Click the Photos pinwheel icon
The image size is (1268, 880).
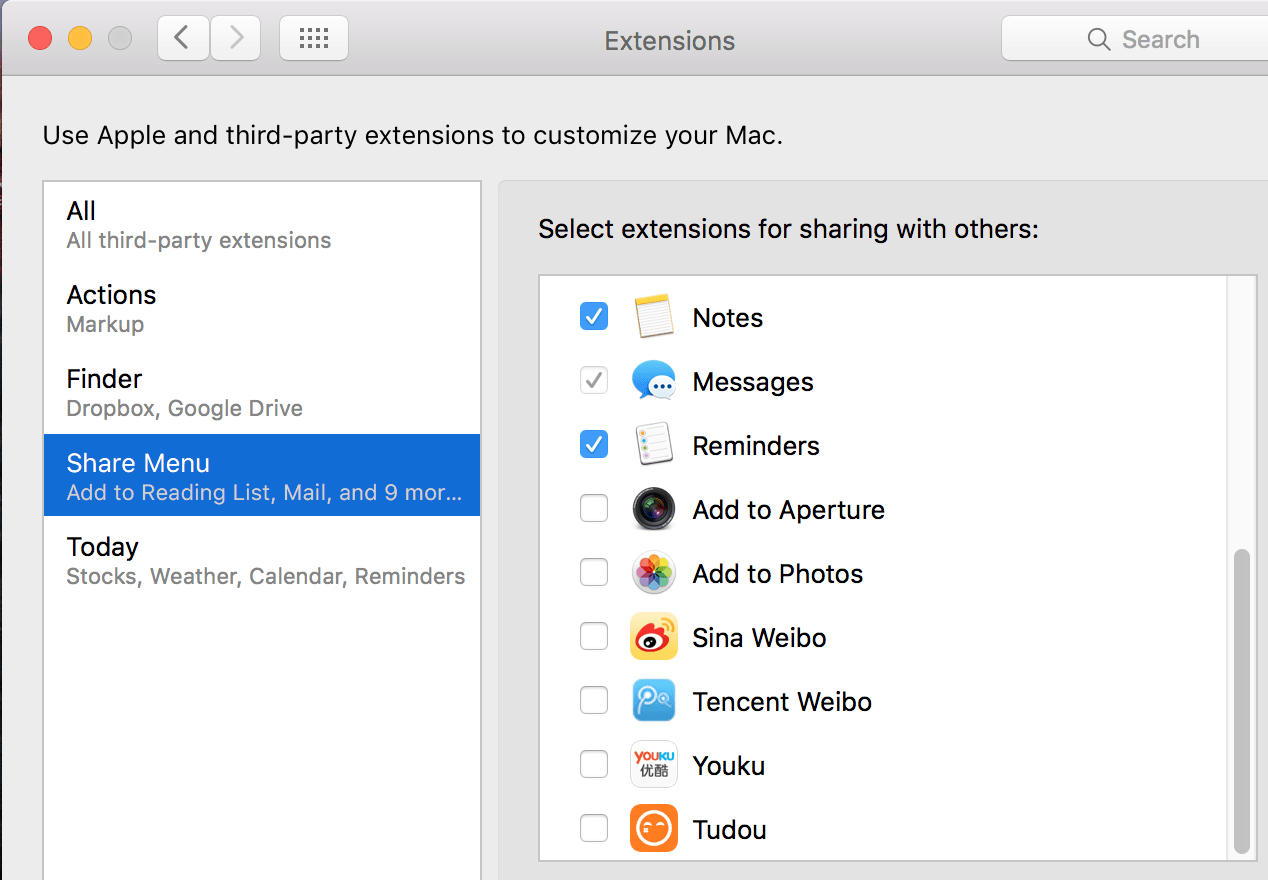(x=654, y=574)
